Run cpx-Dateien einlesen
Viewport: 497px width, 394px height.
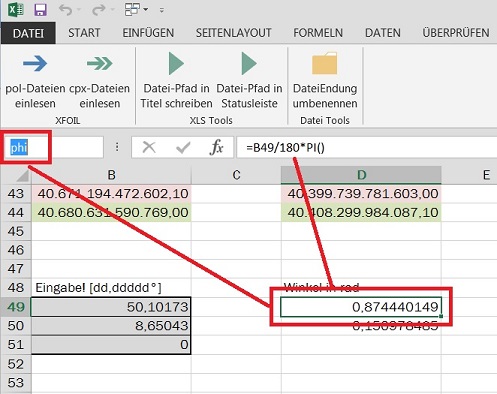99,81
